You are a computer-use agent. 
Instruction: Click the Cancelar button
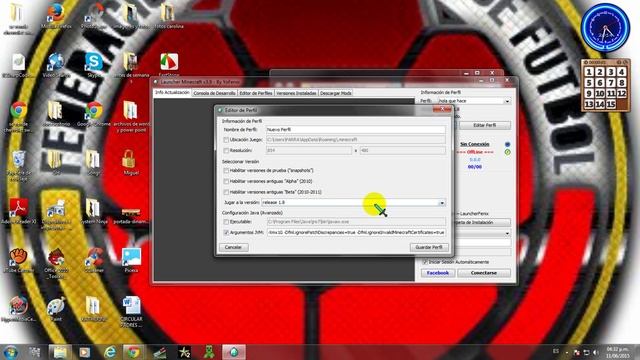tap(233, 247)
